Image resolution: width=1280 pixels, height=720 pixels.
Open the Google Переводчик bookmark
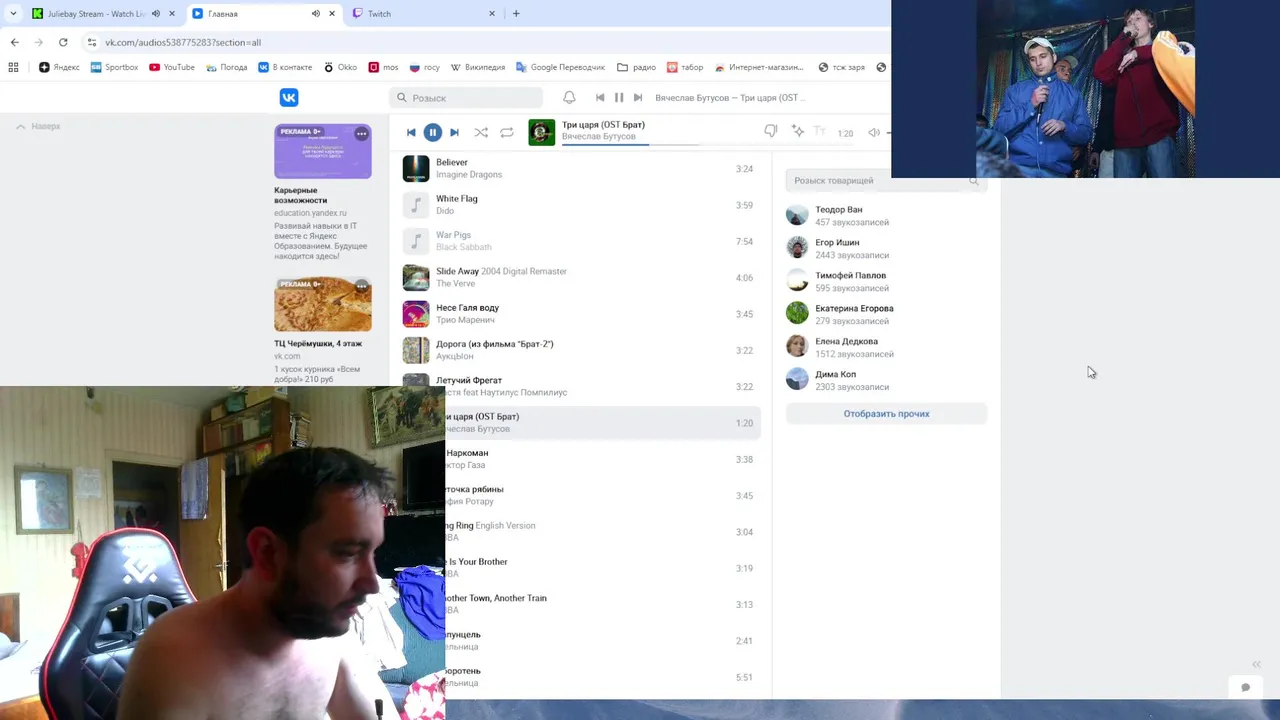click(x=560, y=67)
